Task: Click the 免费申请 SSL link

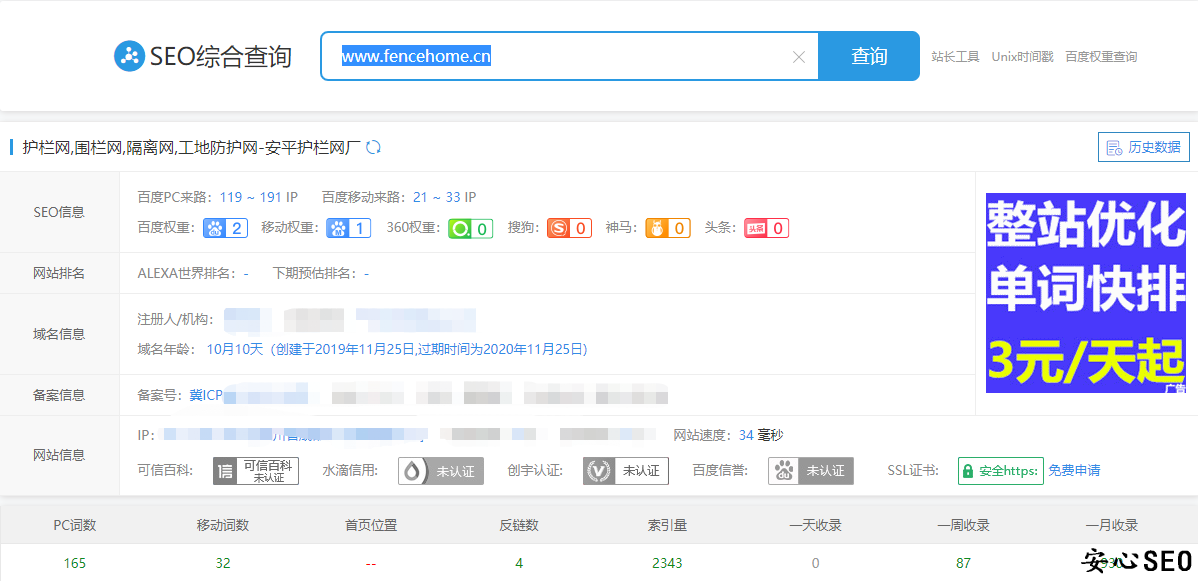Action: (x=1074, y=471)
